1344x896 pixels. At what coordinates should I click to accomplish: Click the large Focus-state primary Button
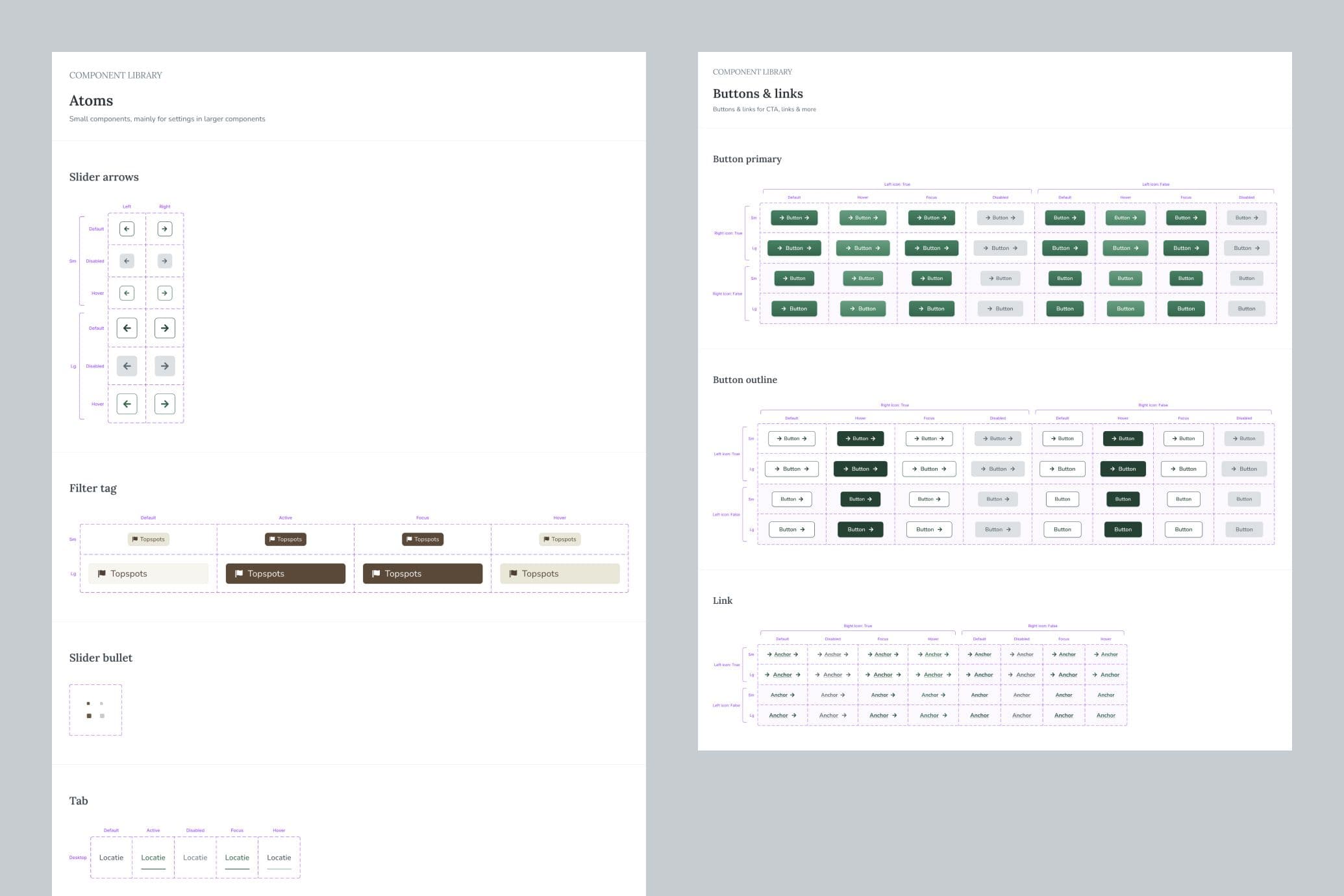(931, 247)
